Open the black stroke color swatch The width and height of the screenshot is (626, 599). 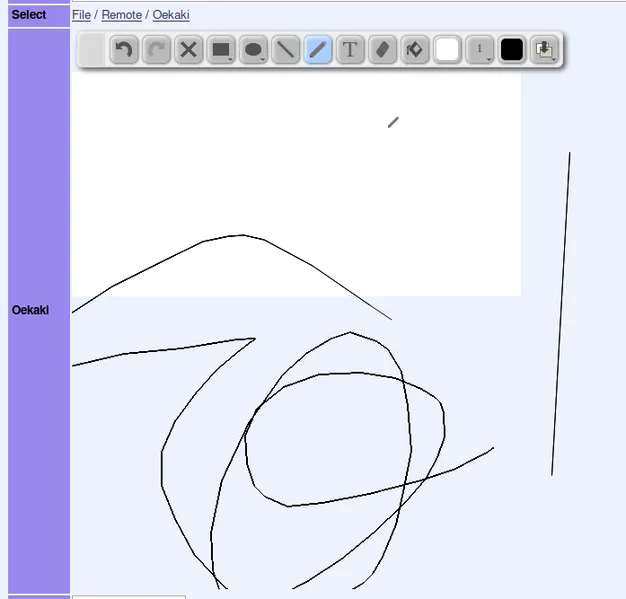click(512, 50)
